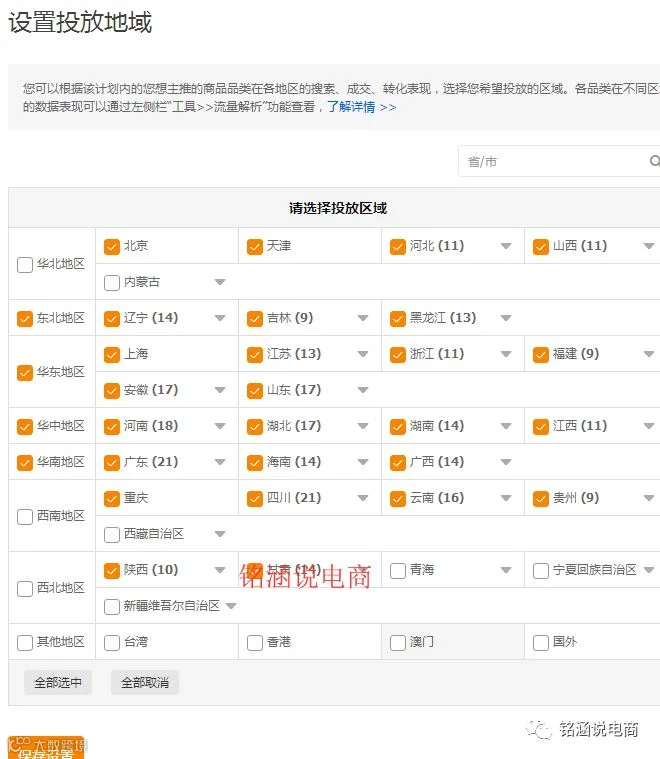Image resolution: width=660 pixels, height=759 pixels.
Task: Click the search magnifier icon
Action: pos(655,161)
